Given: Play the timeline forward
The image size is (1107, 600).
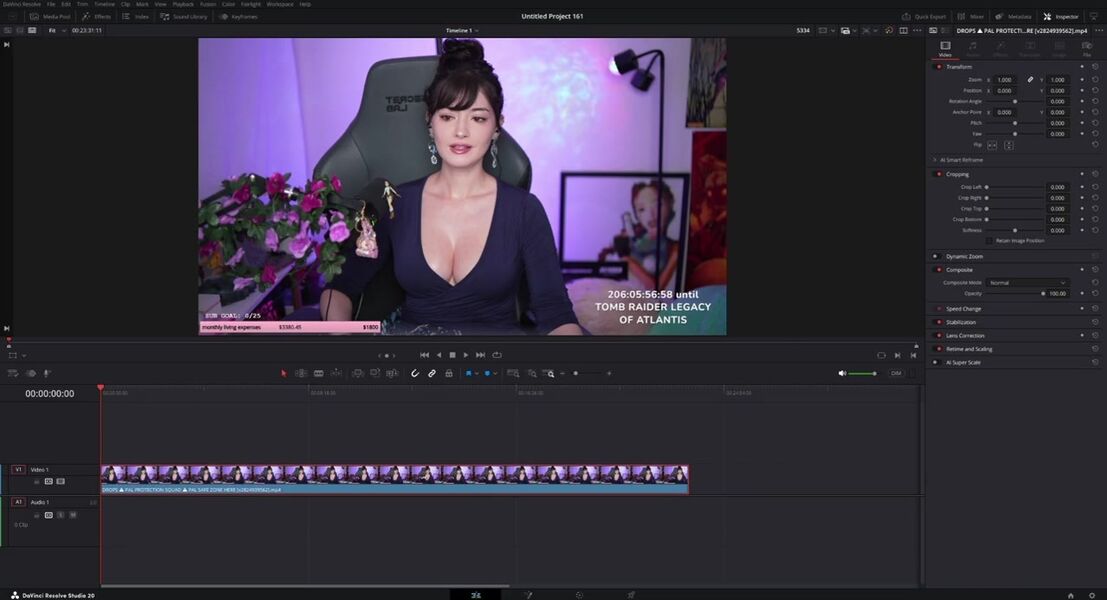Looking at the screenshot, I should click(466, 355).
